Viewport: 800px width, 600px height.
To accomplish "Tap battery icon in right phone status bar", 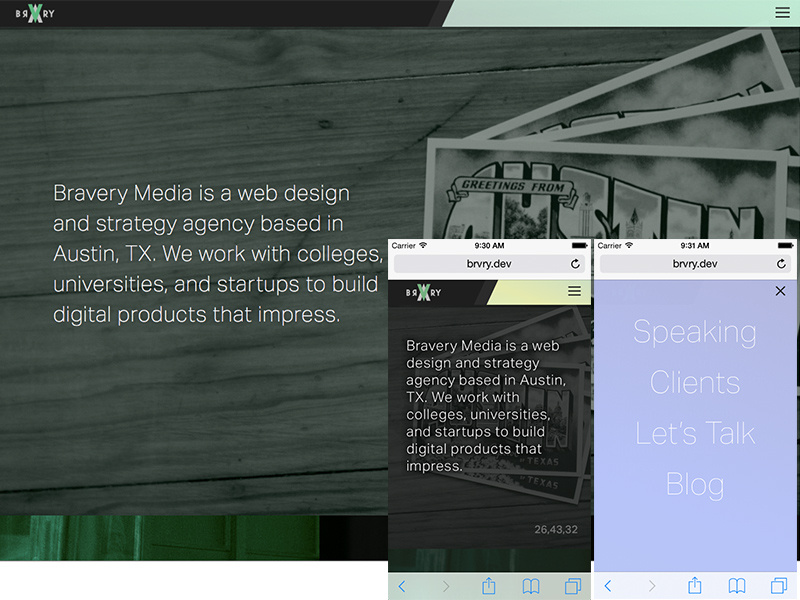I will point(786,245).
